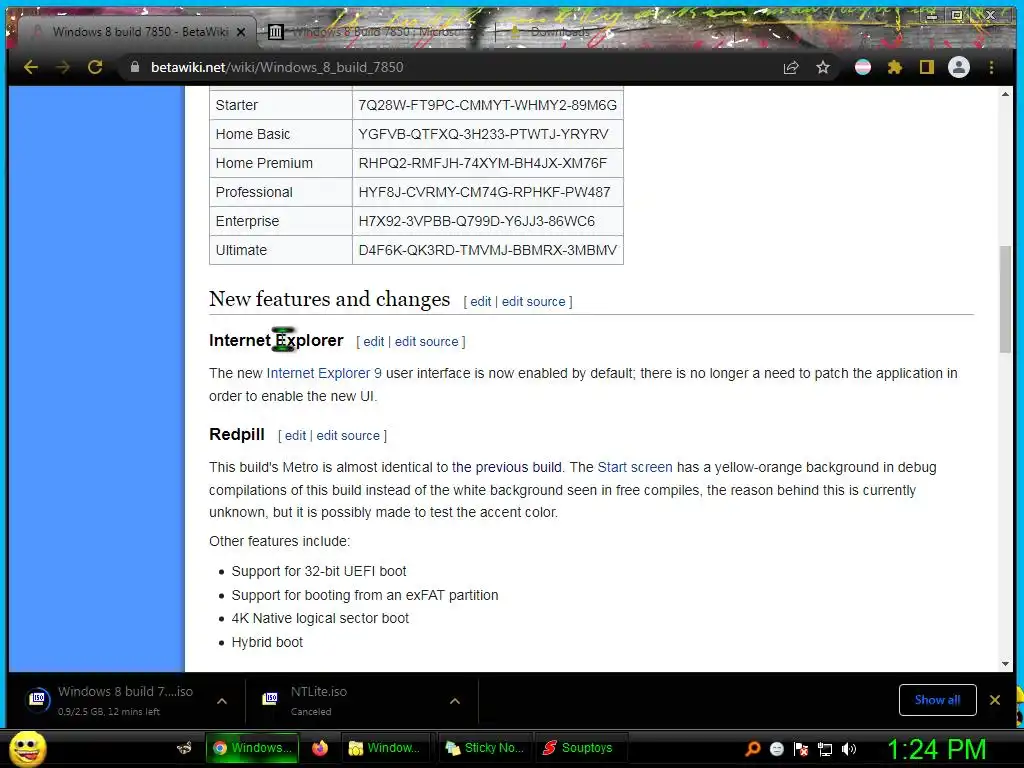Select the Ultimate product key
This screenshot has width=1024, height=768.
pos(487,250)
